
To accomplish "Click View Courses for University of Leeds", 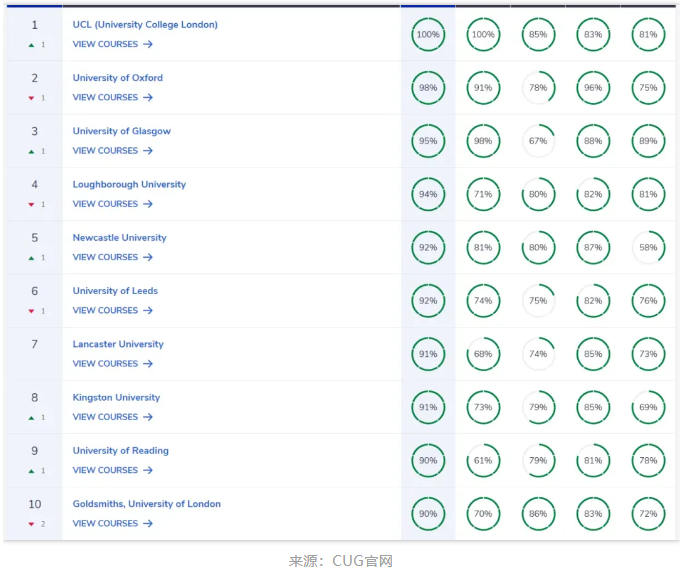I will [105, 311].
